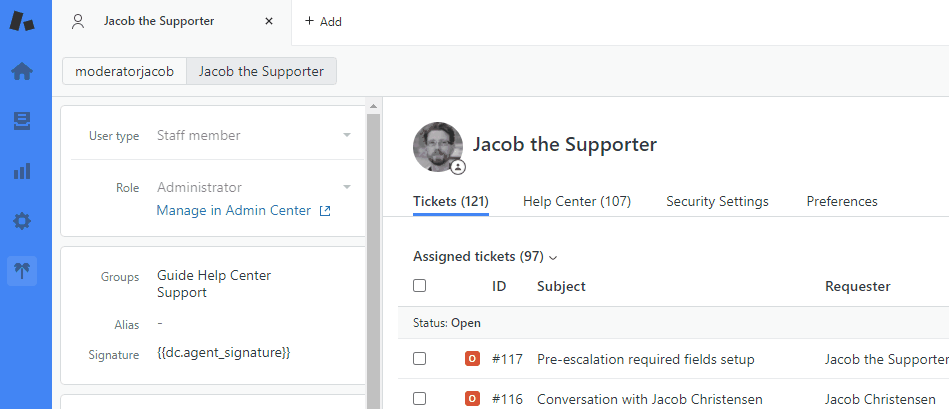Open the Admin gear icon

[21, 221]
